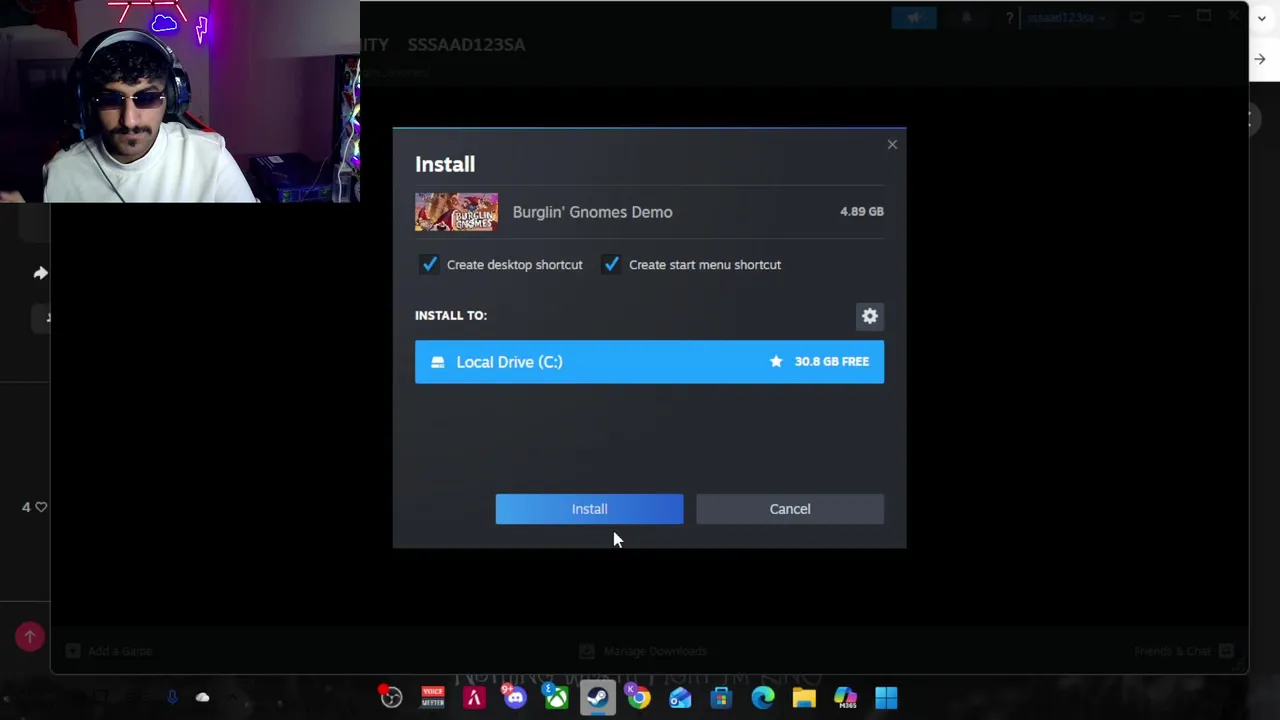Click the default drive star icon
The width and height of the screenshot is (1280, 720).
pos(776,362)
